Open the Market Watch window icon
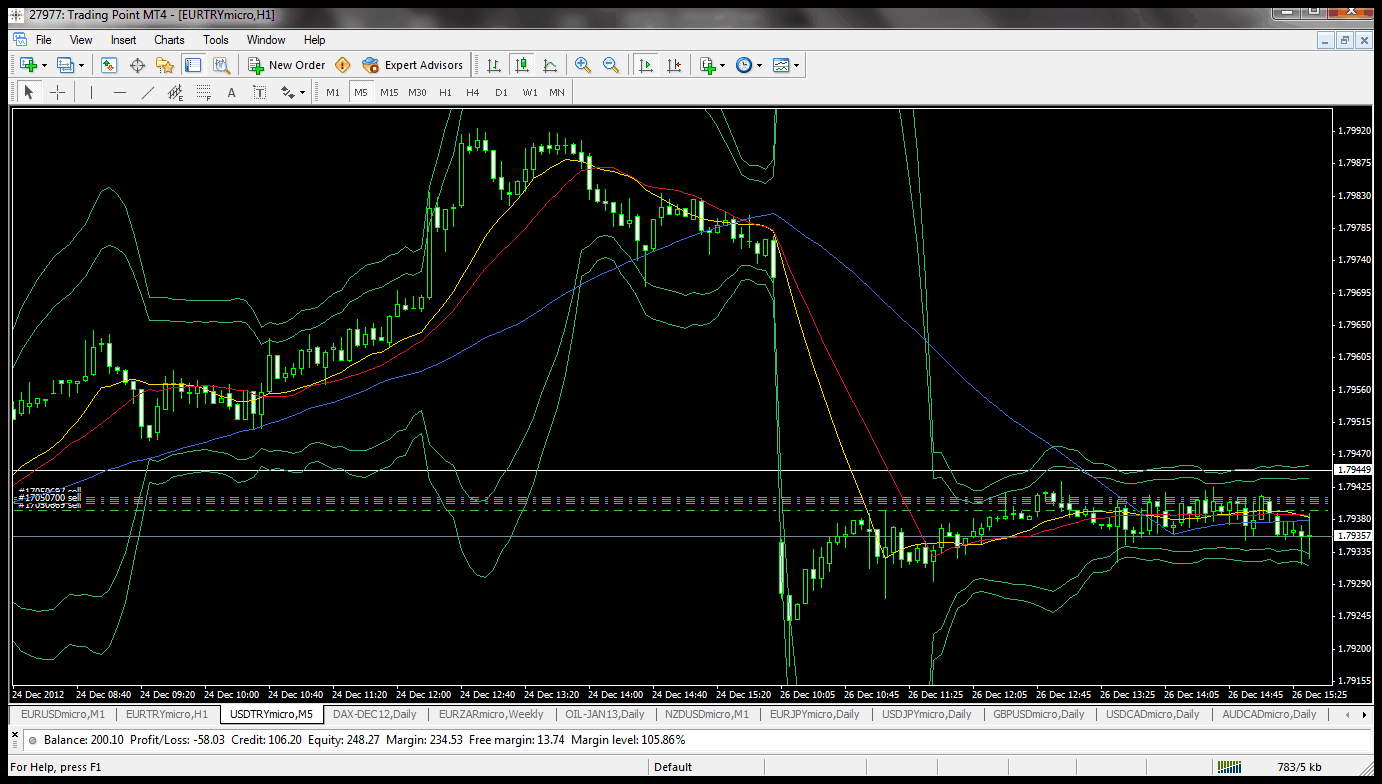Viewport: 1382px width, 784px height. pyautogui.click(x=109, y=65)
